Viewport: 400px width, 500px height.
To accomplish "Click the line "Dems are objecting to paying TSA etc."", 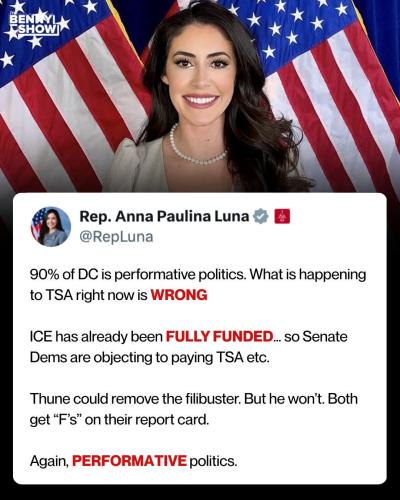I will [x=150, y=358].
